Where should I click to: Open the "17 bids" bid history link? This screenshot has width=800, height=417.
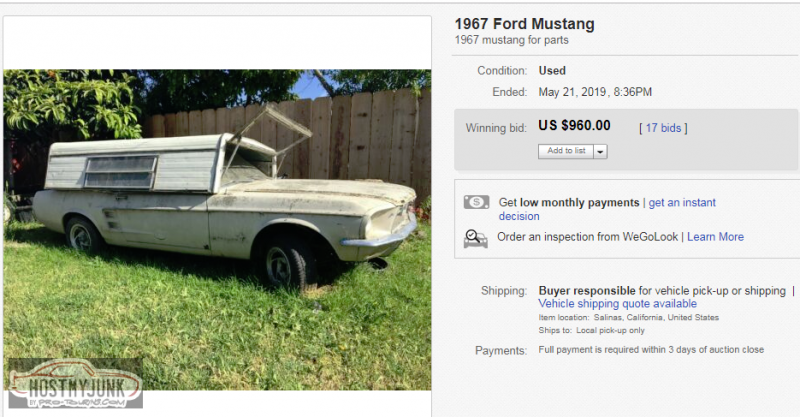[x=663, y=127]
